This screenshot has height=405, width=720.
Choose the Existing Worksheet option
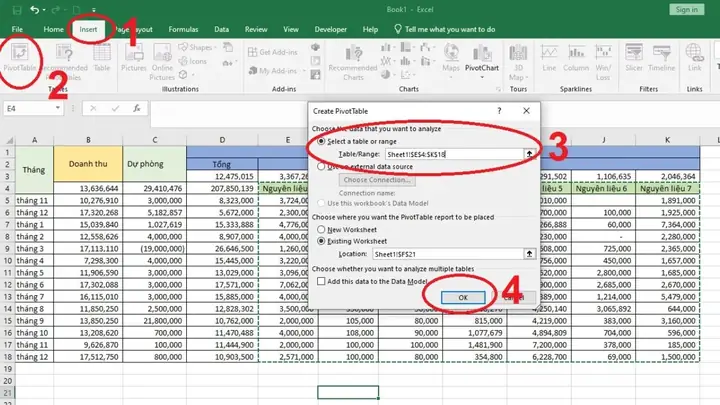click(x=321, y=241)
